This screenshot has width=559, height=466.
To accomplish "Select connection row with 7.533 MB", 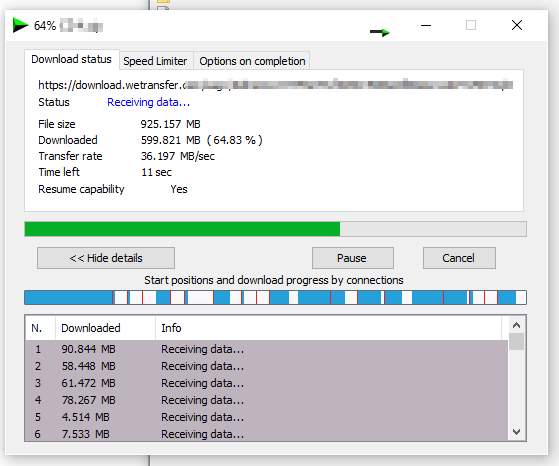I will (x=267, y=434).
